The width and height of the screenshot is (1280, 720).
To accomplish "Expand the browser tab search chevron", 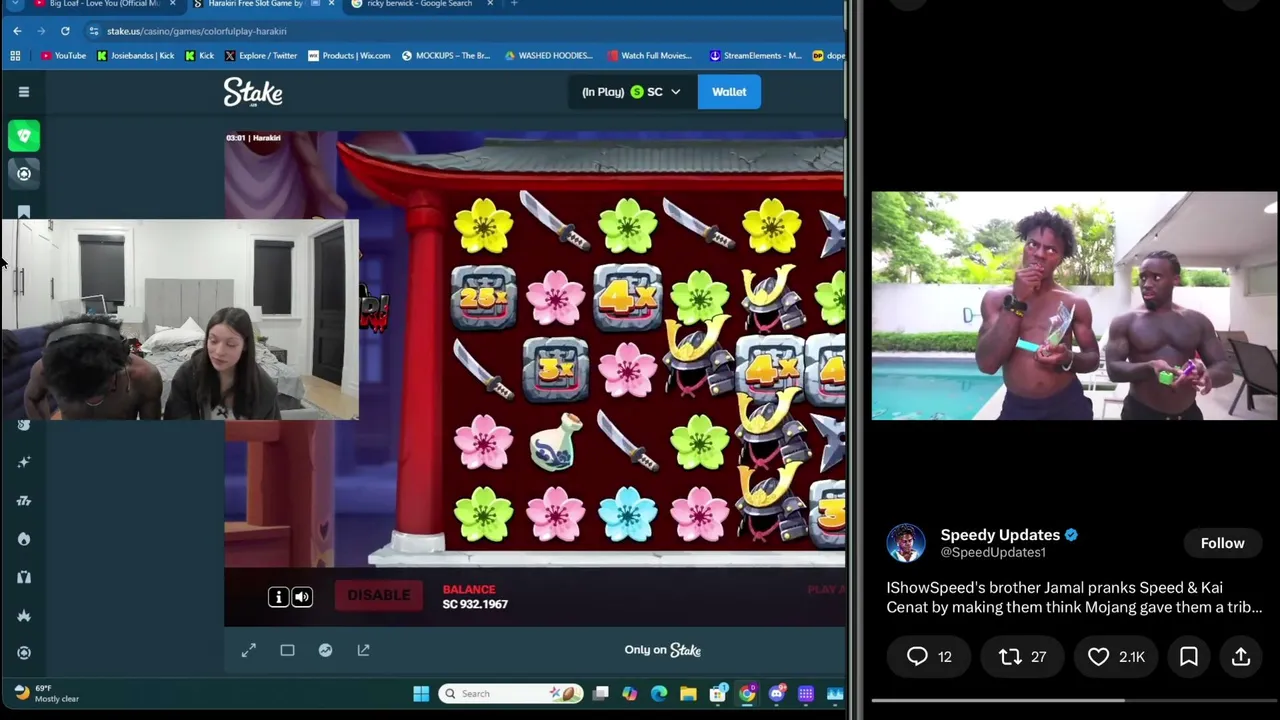I will [14, 4].
